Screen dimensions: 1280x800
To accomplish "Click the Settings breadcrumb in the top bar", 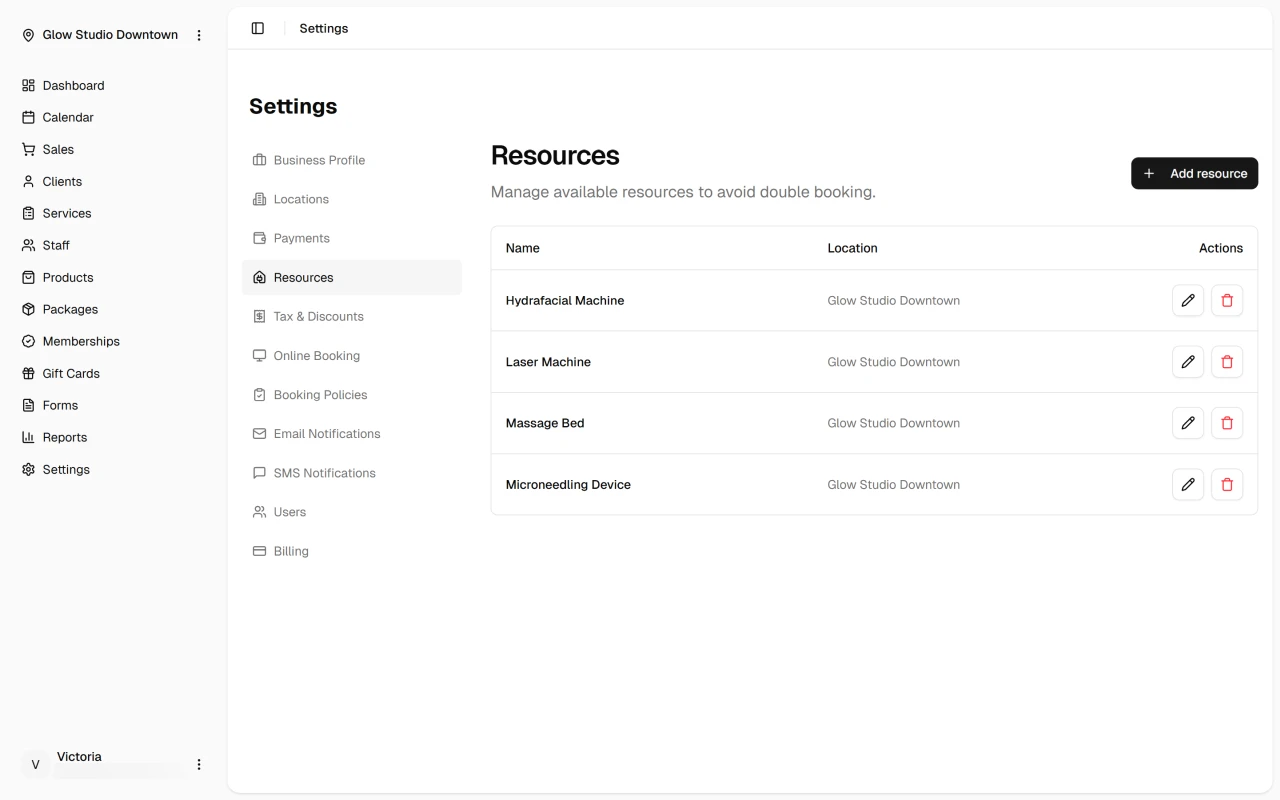I will coord(324,28).
